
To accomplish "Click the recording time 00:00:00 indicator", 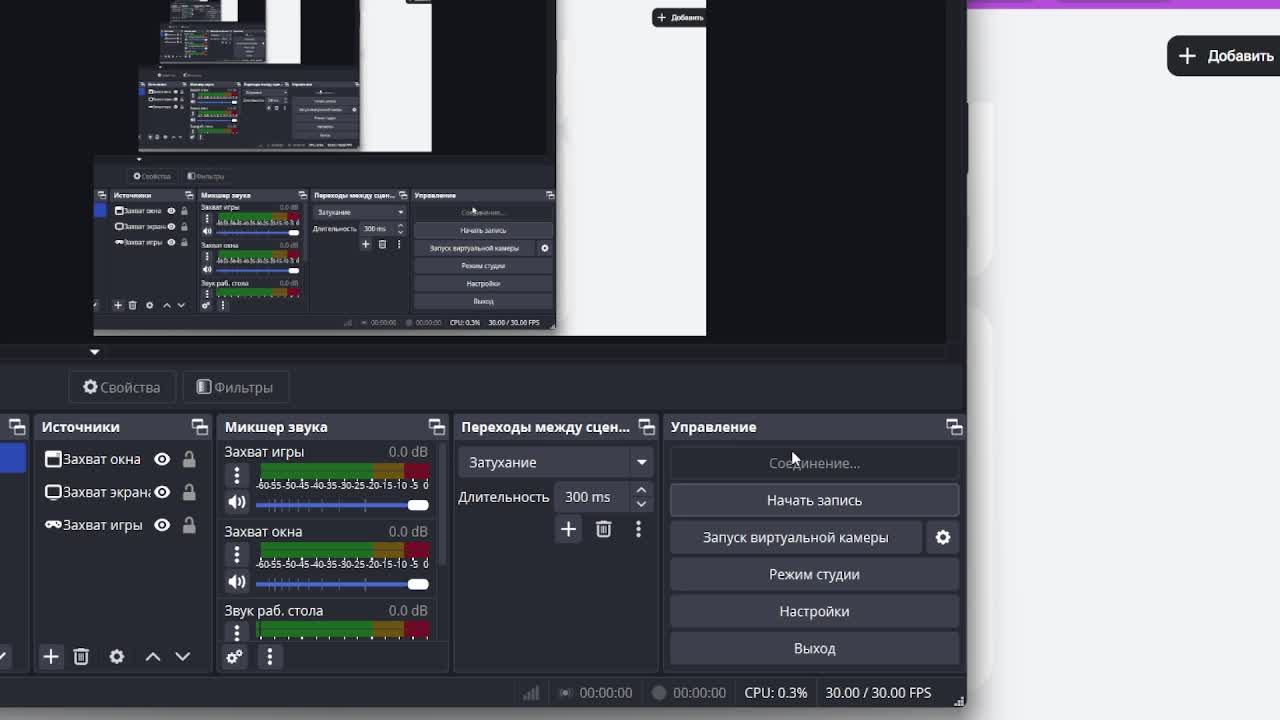I will click(x=689, y=692).
